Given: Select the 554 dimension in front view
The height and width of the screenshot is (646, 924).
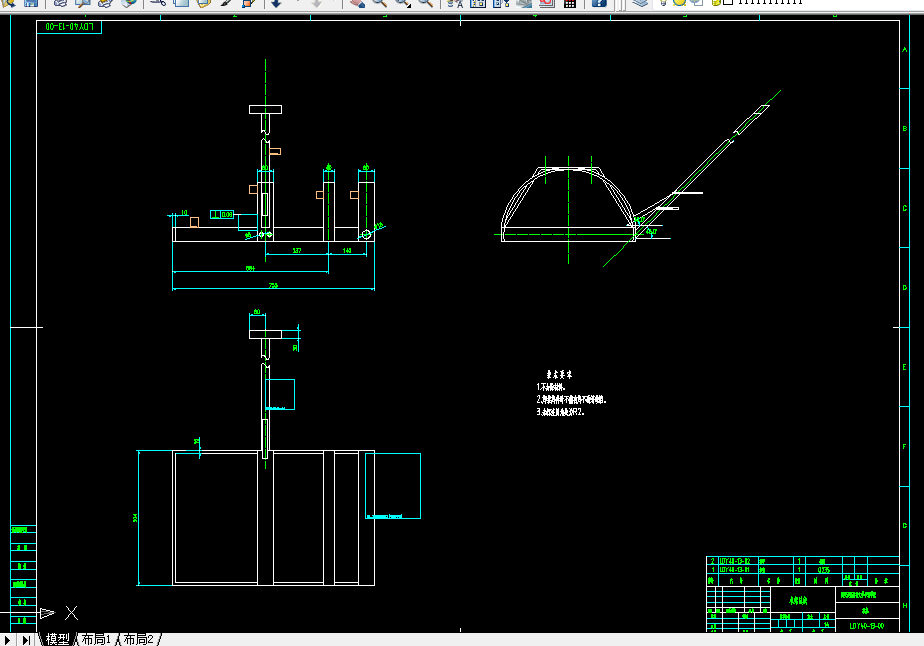Looking at the screenshot, I should click(x=250, y=268).
